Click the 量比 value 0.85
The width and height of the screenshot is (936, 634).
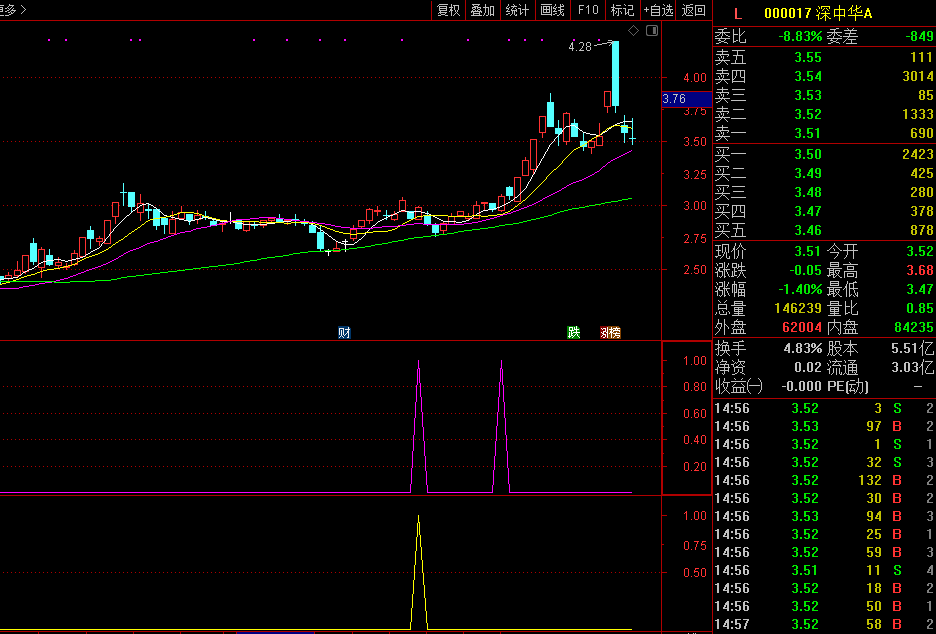tap(919, 309)
